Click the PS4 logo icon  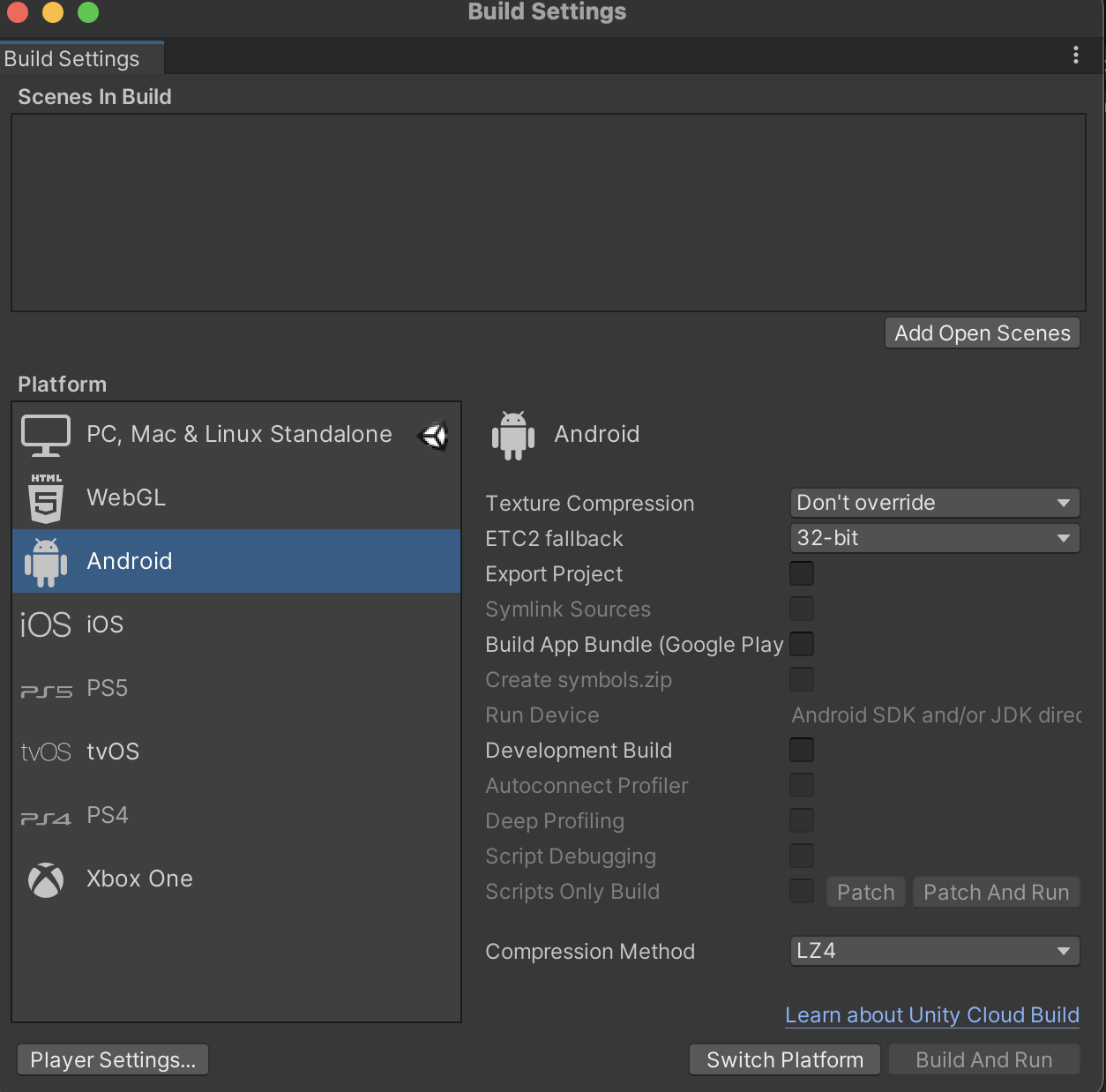tap(46, 819)
